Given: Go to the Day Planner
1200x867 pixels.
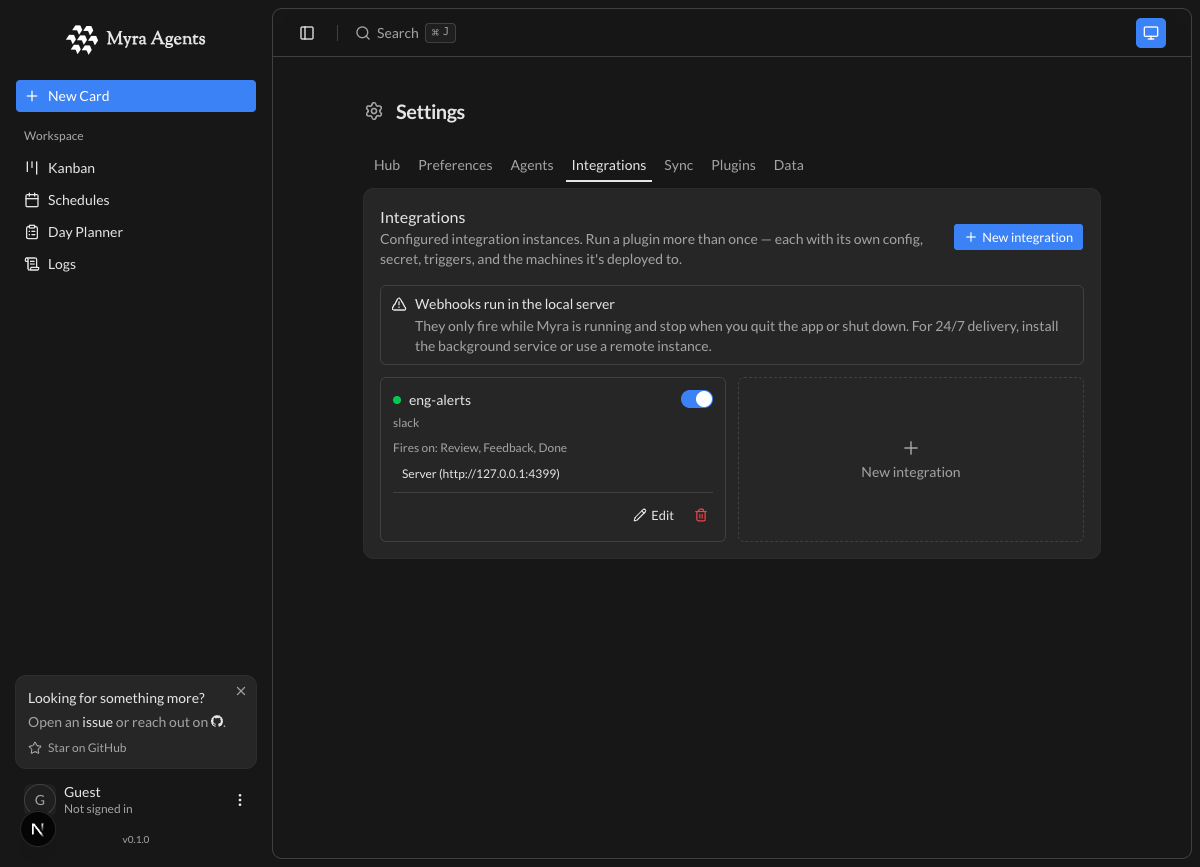Looking at the screenshot, I should [x=136, y=232].
